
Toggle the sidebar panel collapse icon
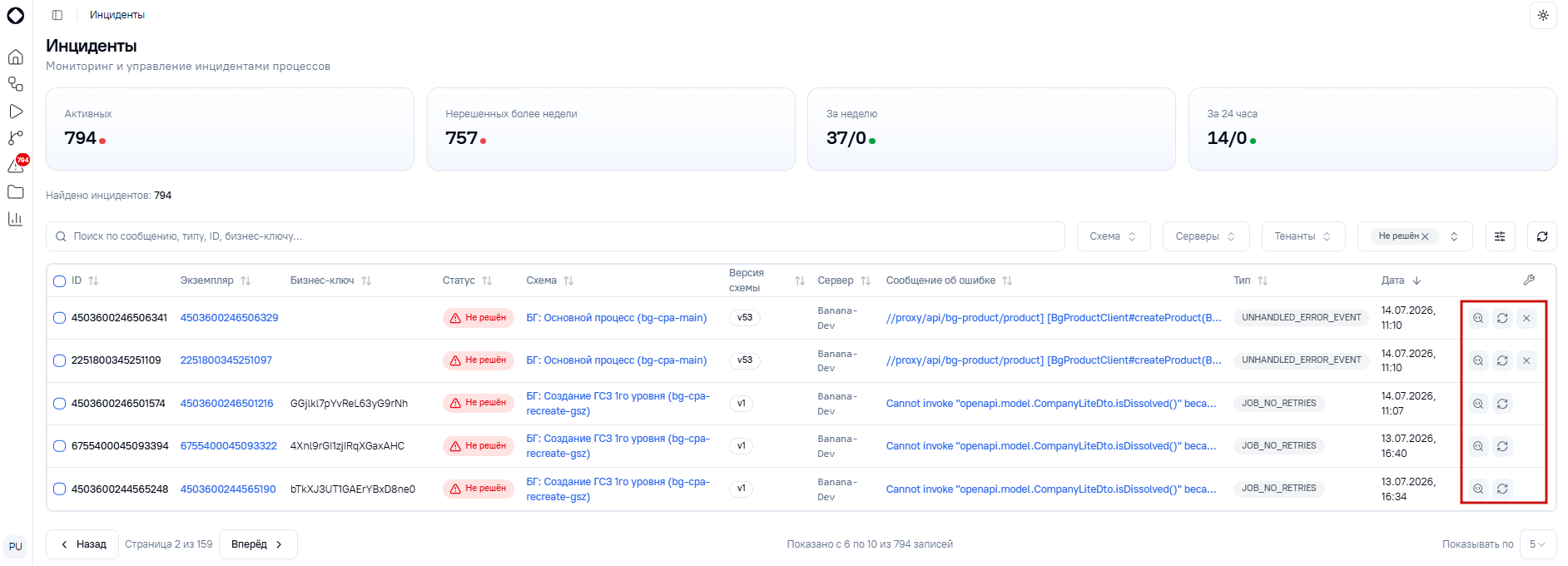tap(57, 15)
